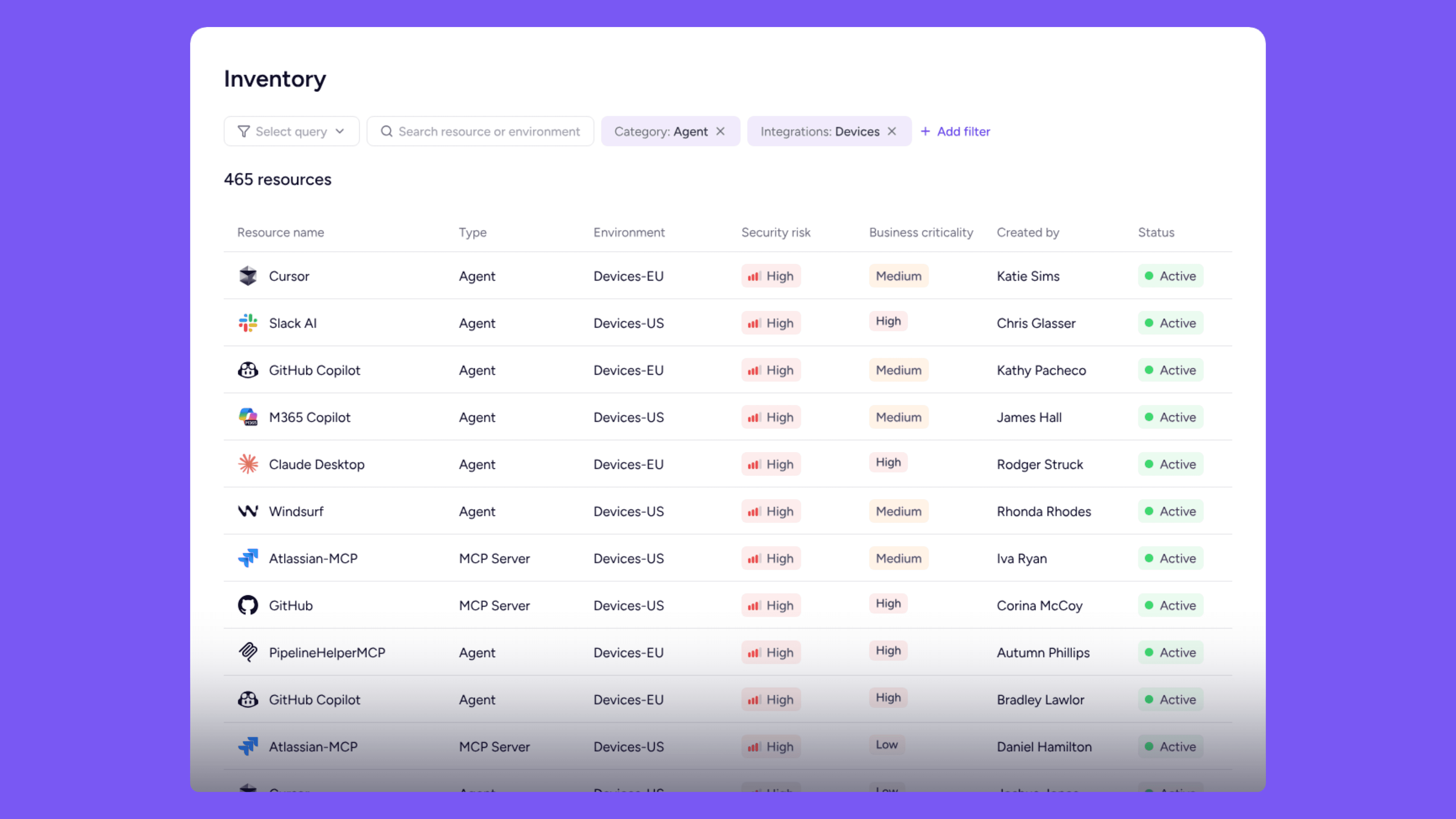Sort by the Security risk column header
This screenshot has height=819, width=1456.
pyautogui.click(x=776, y=232)
